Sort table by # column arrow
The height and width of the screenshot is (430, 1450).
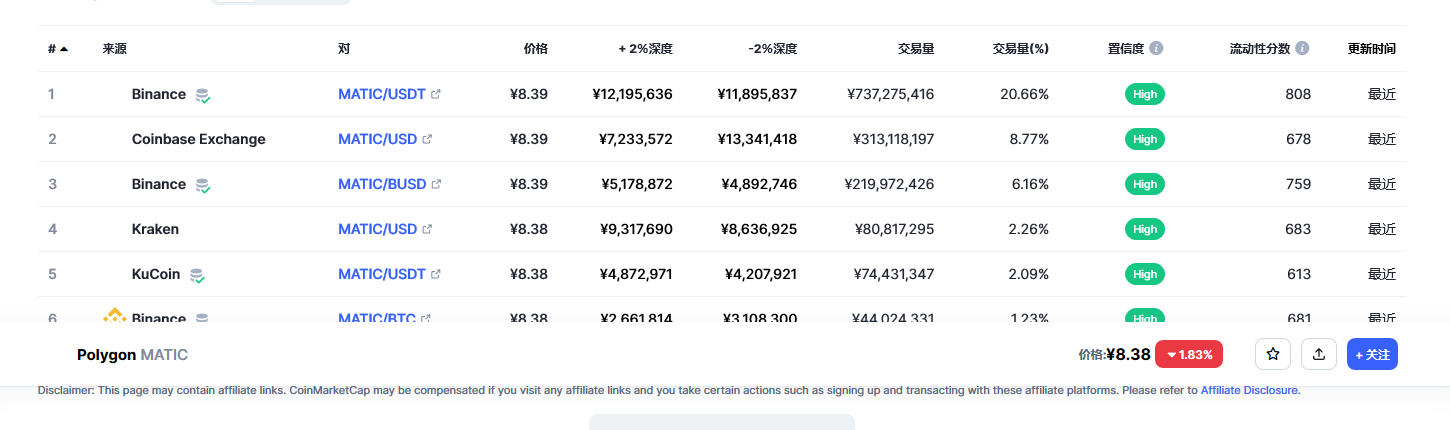click(x=64, y=48)
